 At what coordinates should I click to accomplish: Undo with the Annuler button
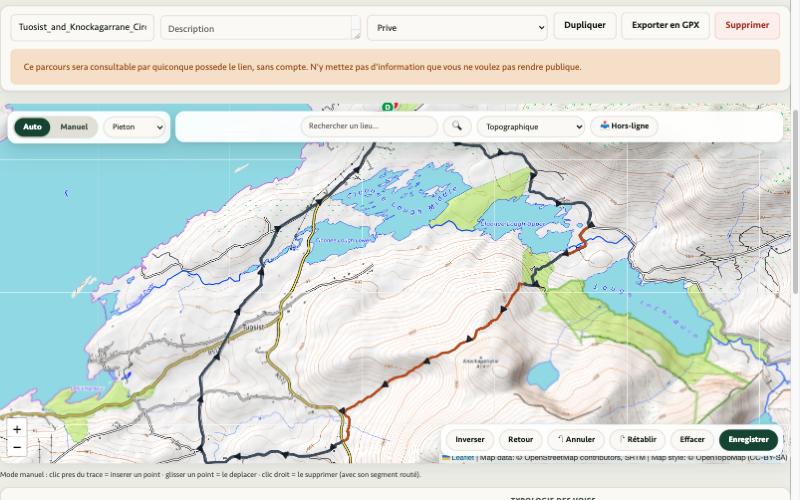click(576, 439)
